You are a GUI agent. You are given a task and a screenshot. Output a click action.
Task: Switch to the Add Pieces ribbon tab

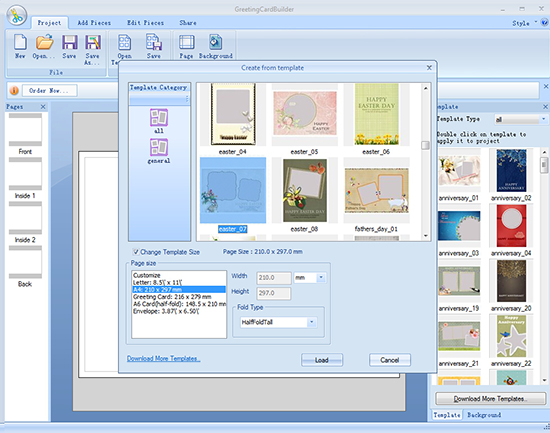click(94, 23)
